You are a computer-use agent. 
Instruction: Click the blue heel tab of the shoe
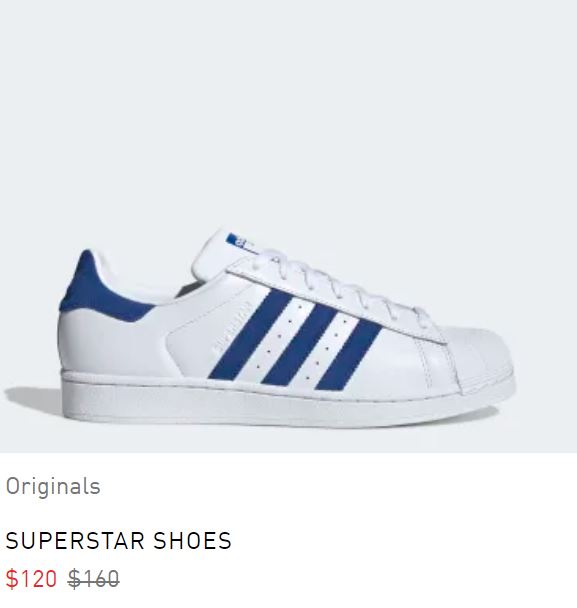(97, 291)
